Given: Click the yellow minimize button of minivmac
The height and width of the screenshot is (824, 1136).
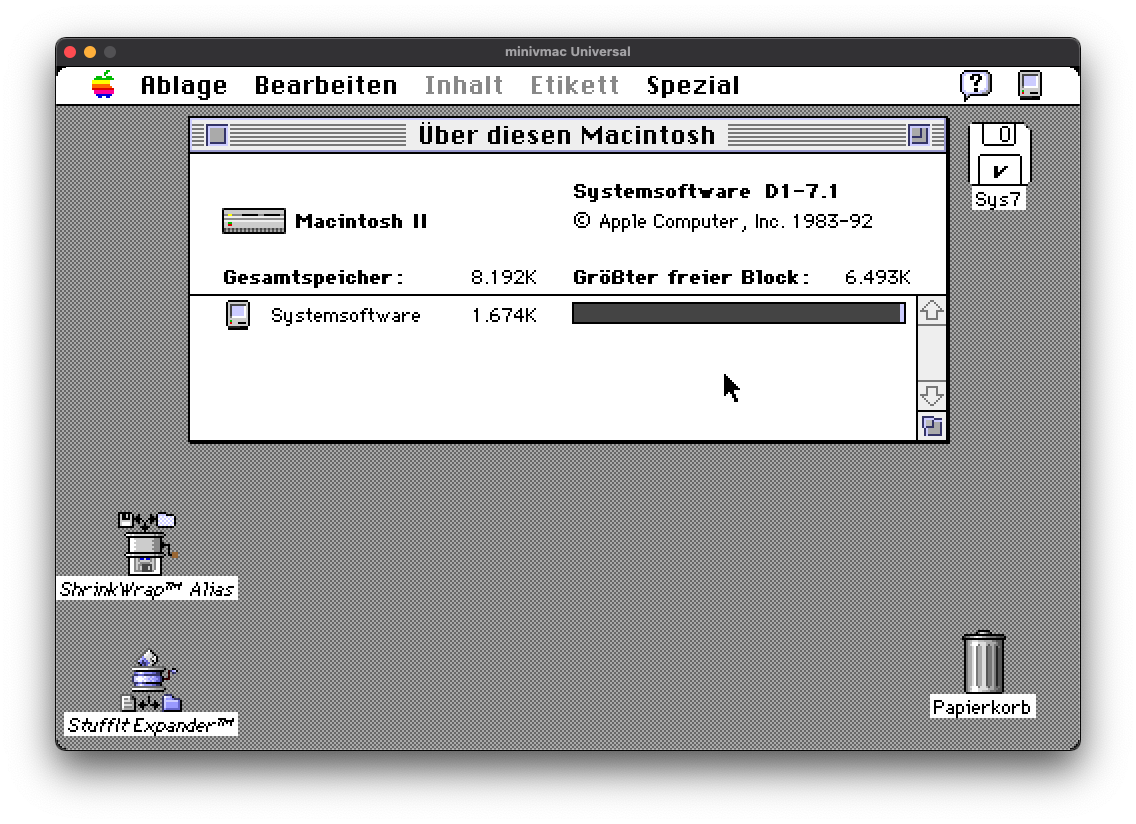Looking at the screenshot, I should tap(90, 51).
